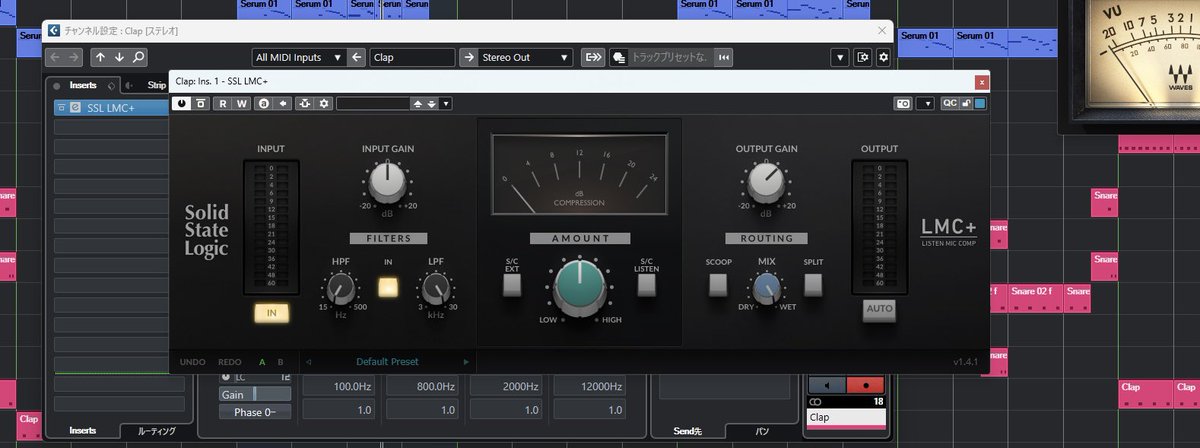Select the Strip tab
The image size is (1200, 448).
click(x=156, y=85)
